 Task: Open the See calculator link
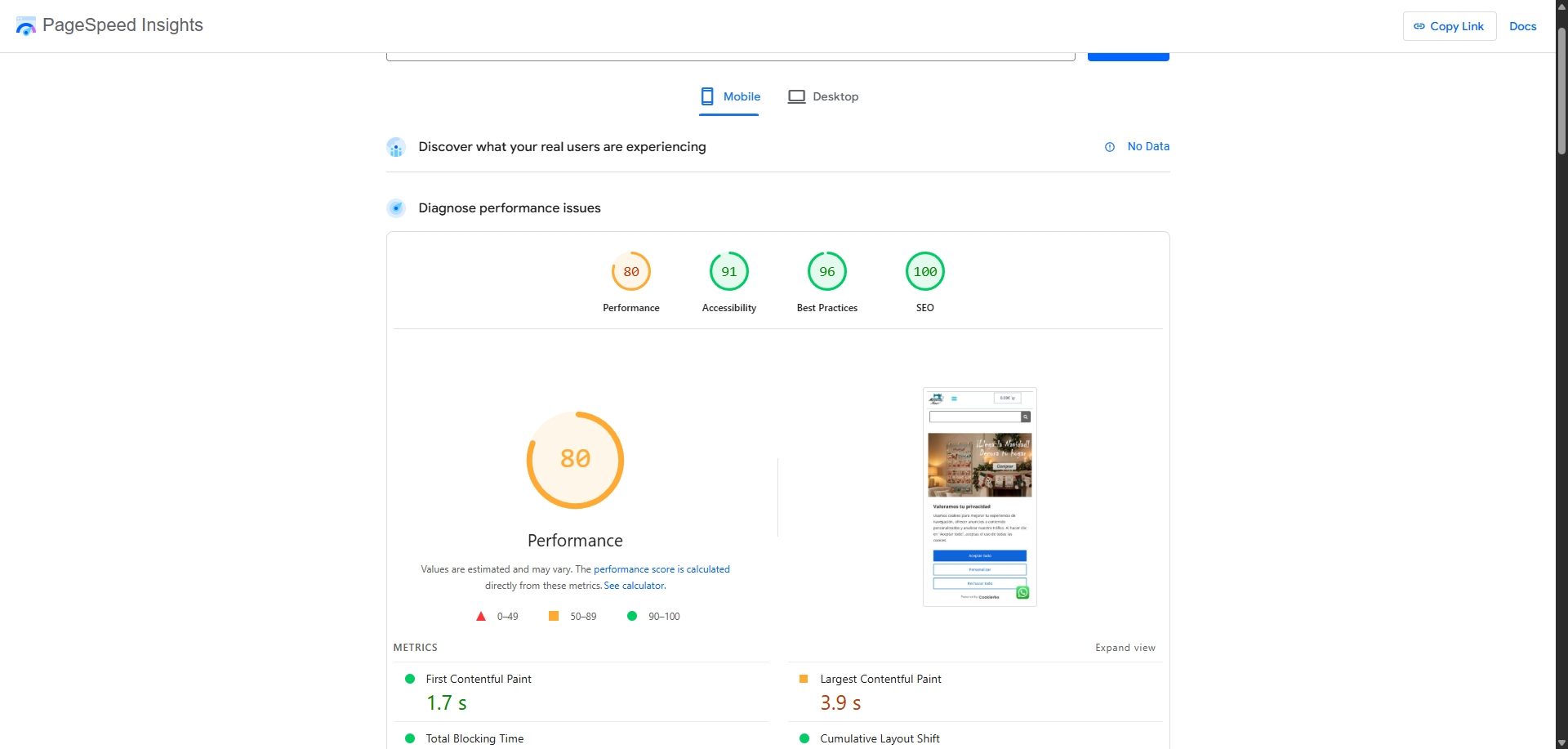(x=635, y=586)
